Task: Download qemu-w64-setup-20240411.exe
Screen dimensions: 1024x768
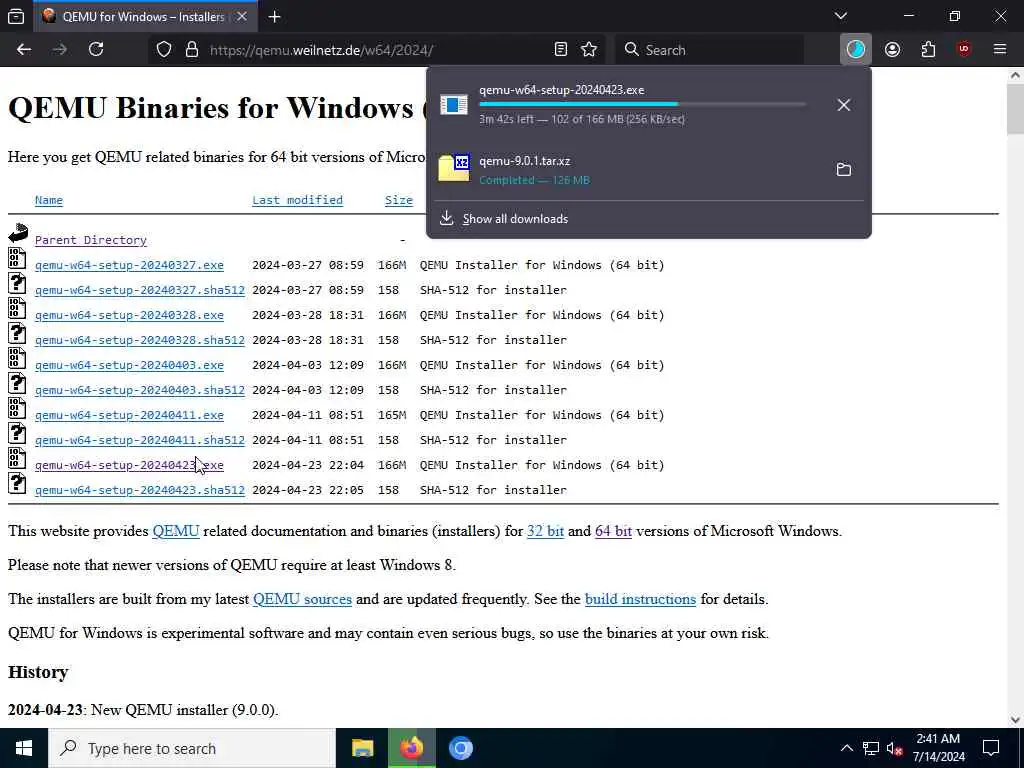Action: tap(129, 415)
